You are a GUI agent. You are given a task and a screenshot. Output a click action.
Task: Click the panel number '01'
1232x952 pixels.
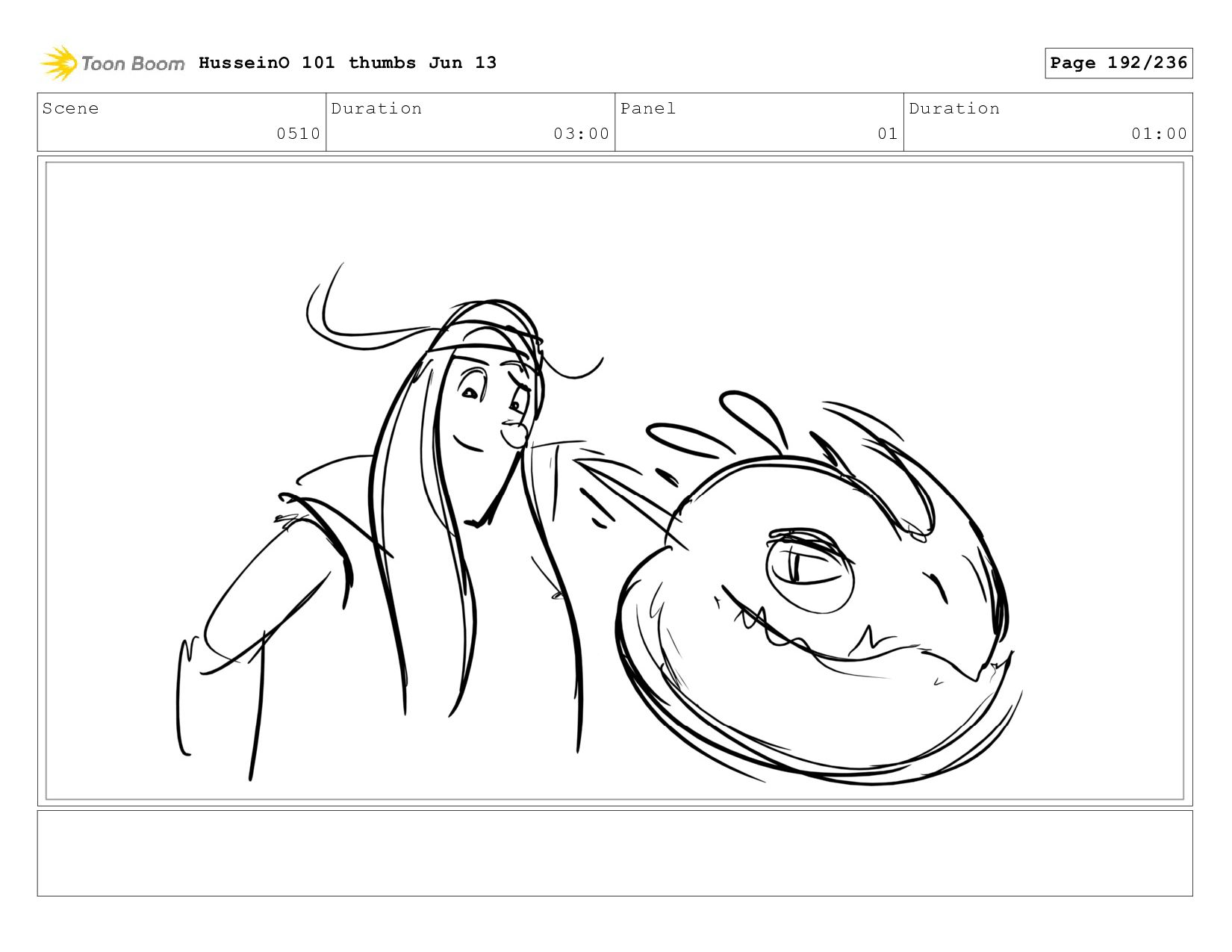pos(887,134)
